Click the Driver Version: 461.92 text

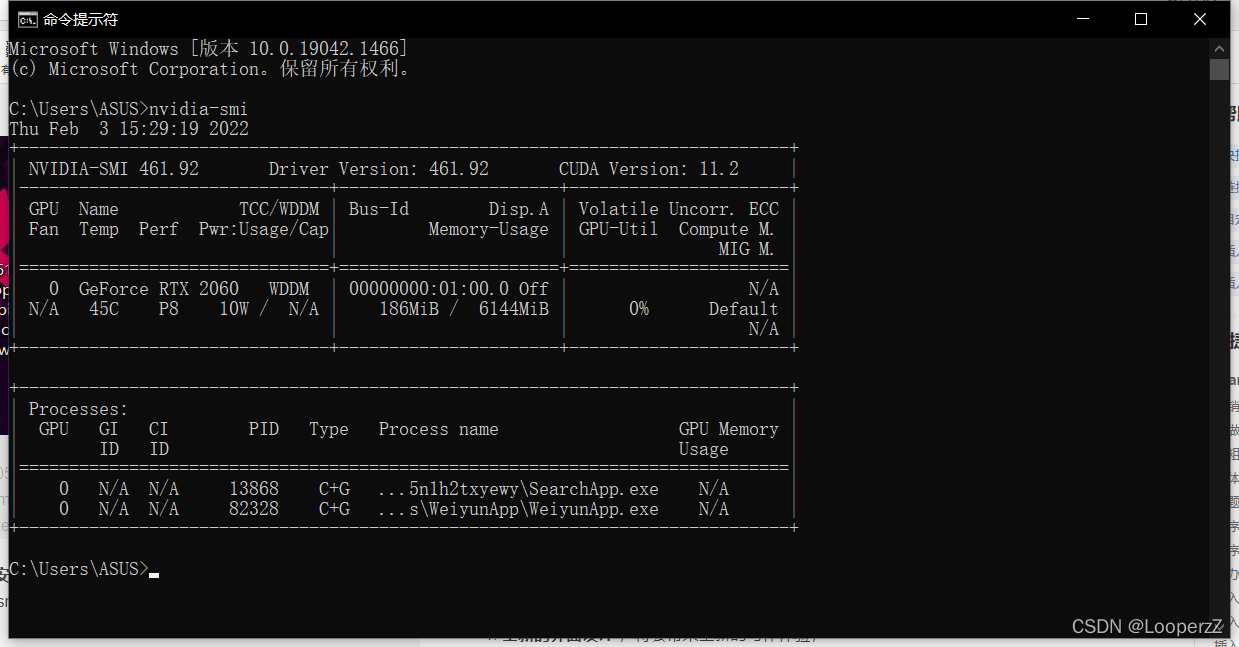(x=379, y=169)
